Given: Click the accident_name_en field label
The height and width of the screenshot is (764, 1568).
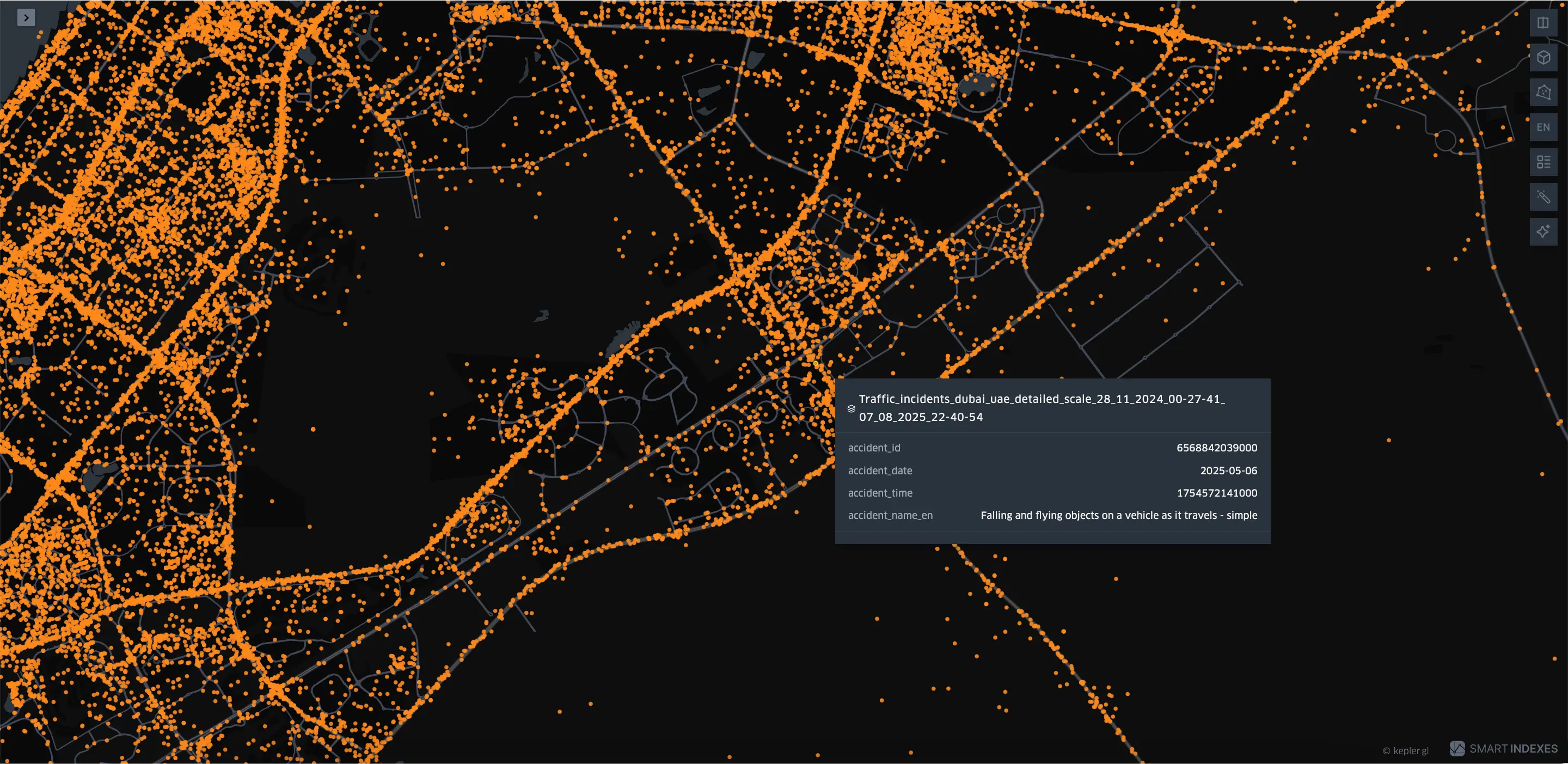Looking at the screenshot, I should 890,516.
